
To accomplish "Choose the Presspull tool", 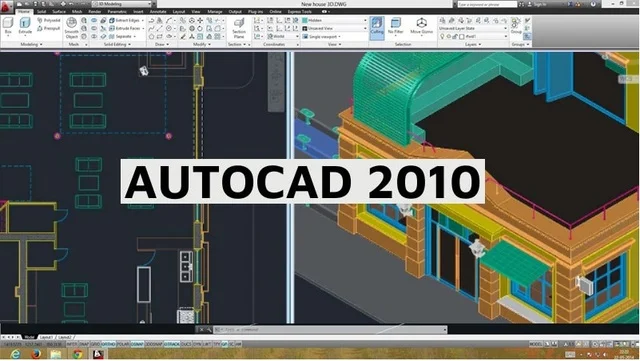I will pyautogui.click(x=49, y=29).
